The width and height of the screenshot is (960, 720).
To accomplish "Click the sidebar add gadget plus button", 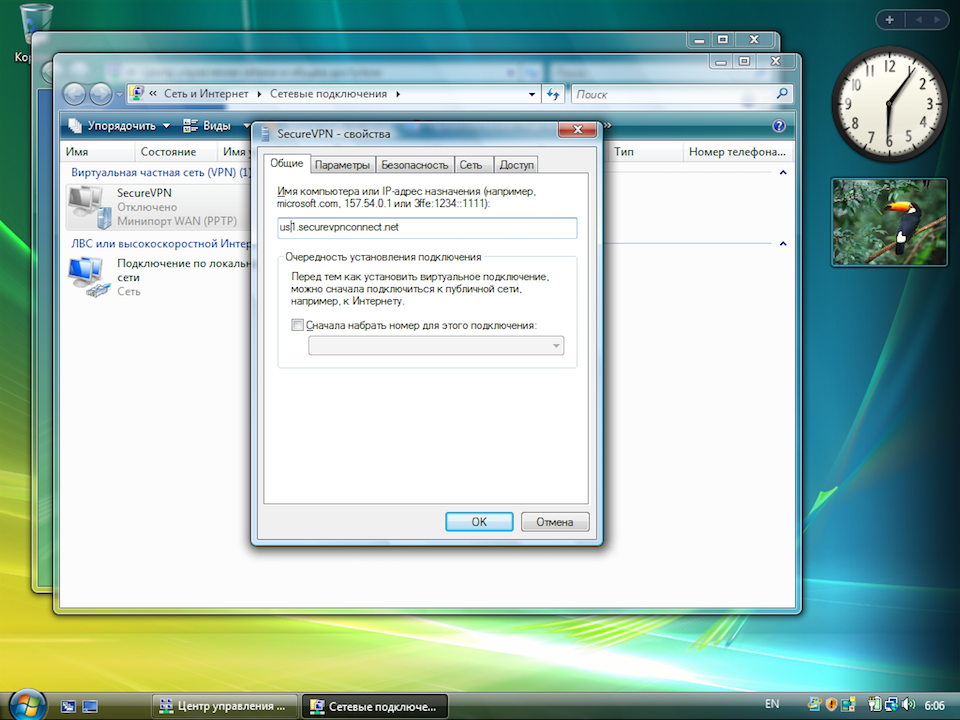I will [x=890, y=20].
